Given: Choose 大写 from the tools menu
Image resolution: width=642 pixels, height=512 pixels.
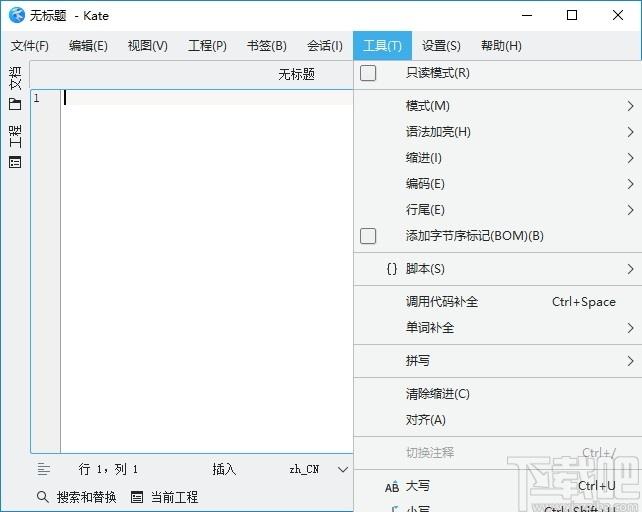Looking at the screenshot, I should click(497, 486).
